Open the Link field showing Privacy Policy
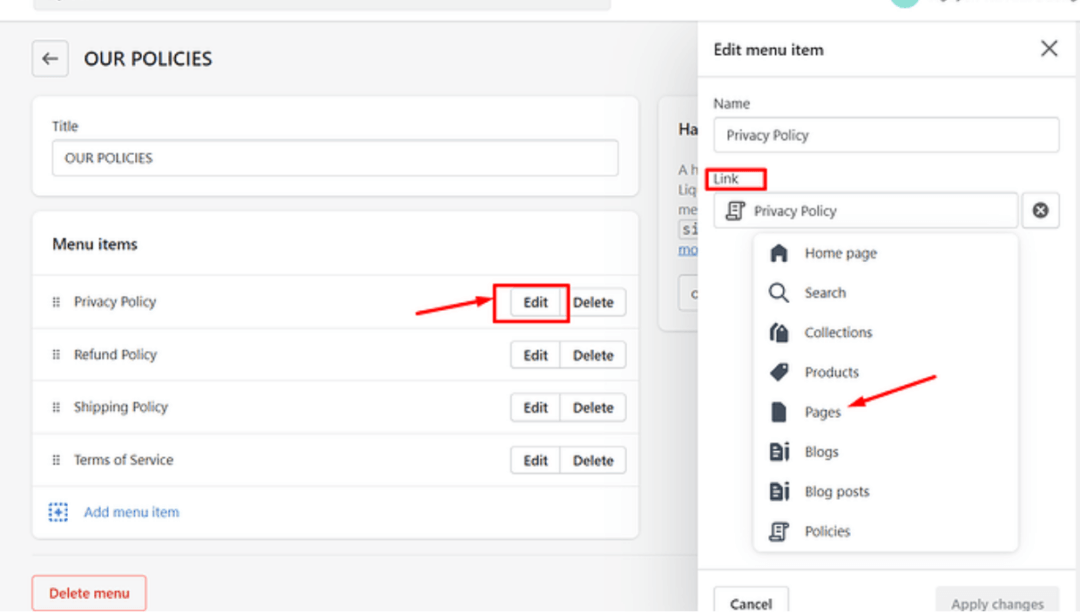Image resolution: width=1080 pixels, height=613 pixels. tap(865, 211)
